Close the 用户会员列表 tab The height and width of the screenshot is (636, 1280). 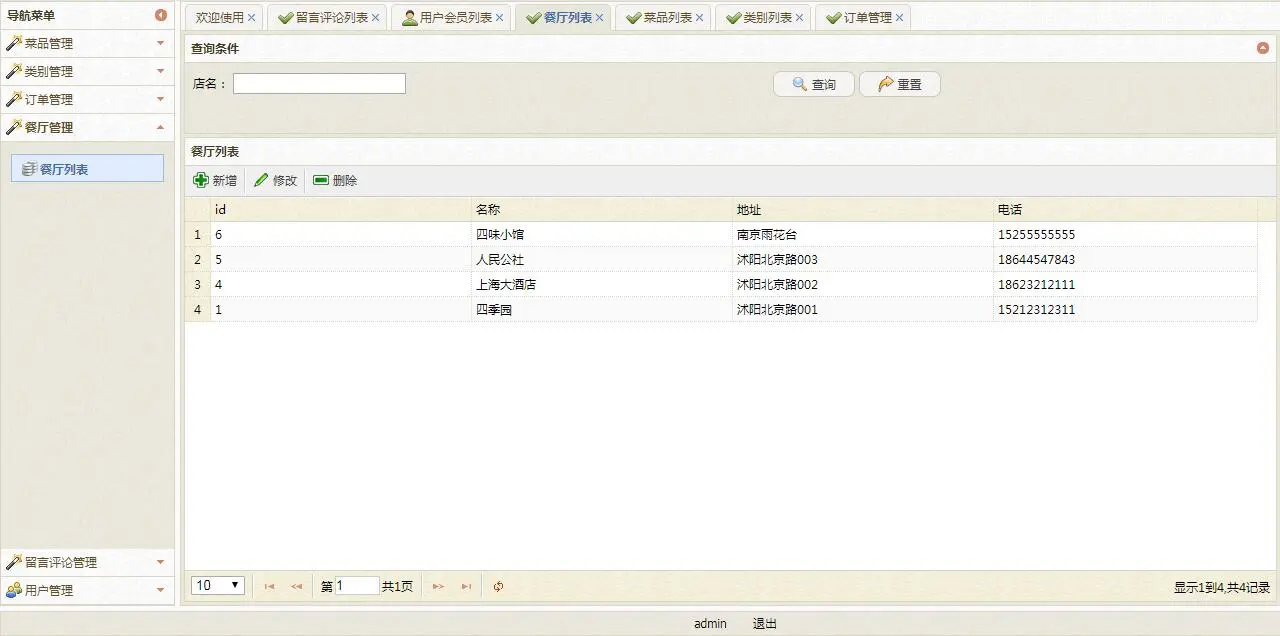[500, 18]
